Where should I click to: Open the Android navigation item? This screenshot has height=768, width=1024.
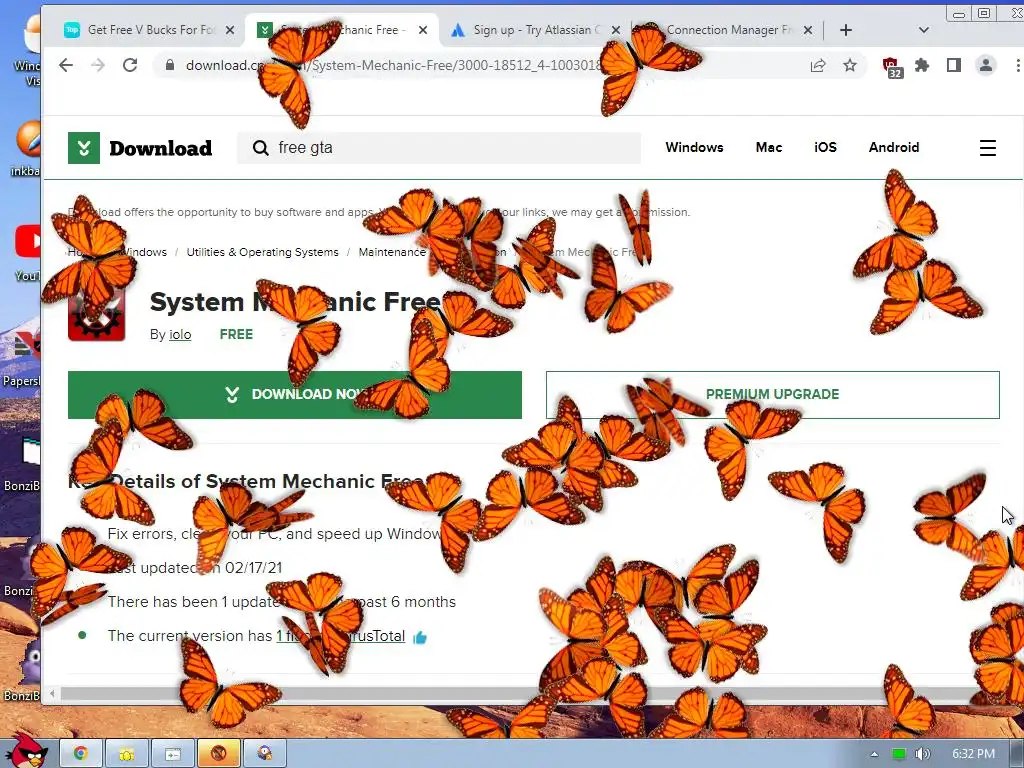click(894, 148)
